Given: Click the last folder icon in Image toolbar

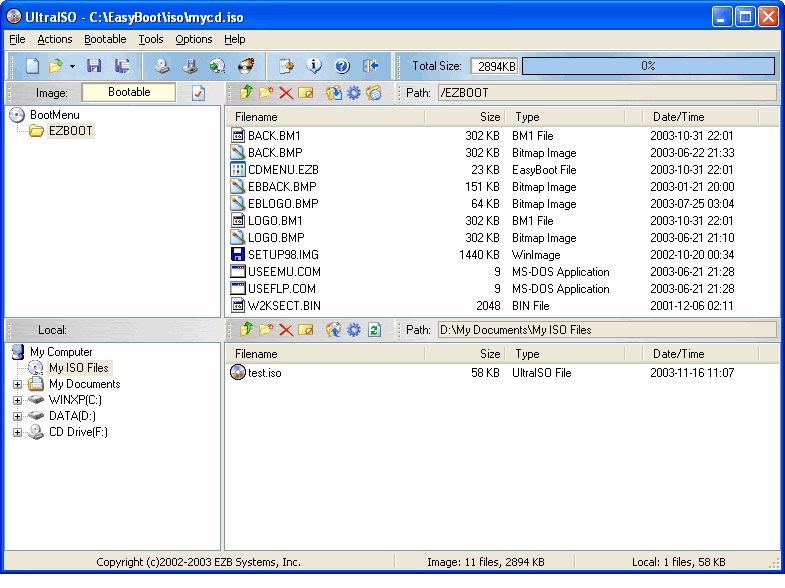Looking at the screenshot, I should pyautogui.click(x=373, y=93).
